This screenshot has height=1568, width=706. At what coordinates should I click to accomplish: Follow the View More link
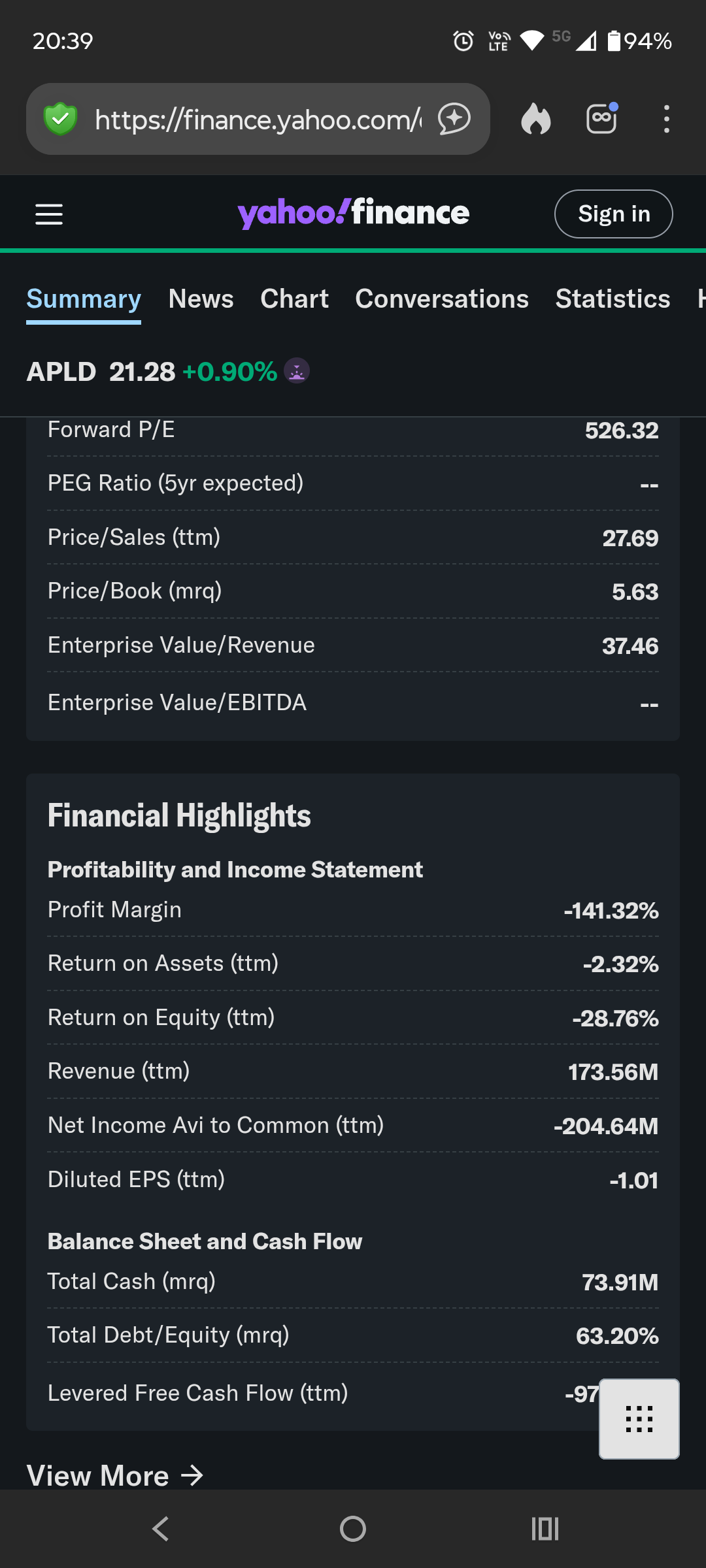[x=115, y=1475]
